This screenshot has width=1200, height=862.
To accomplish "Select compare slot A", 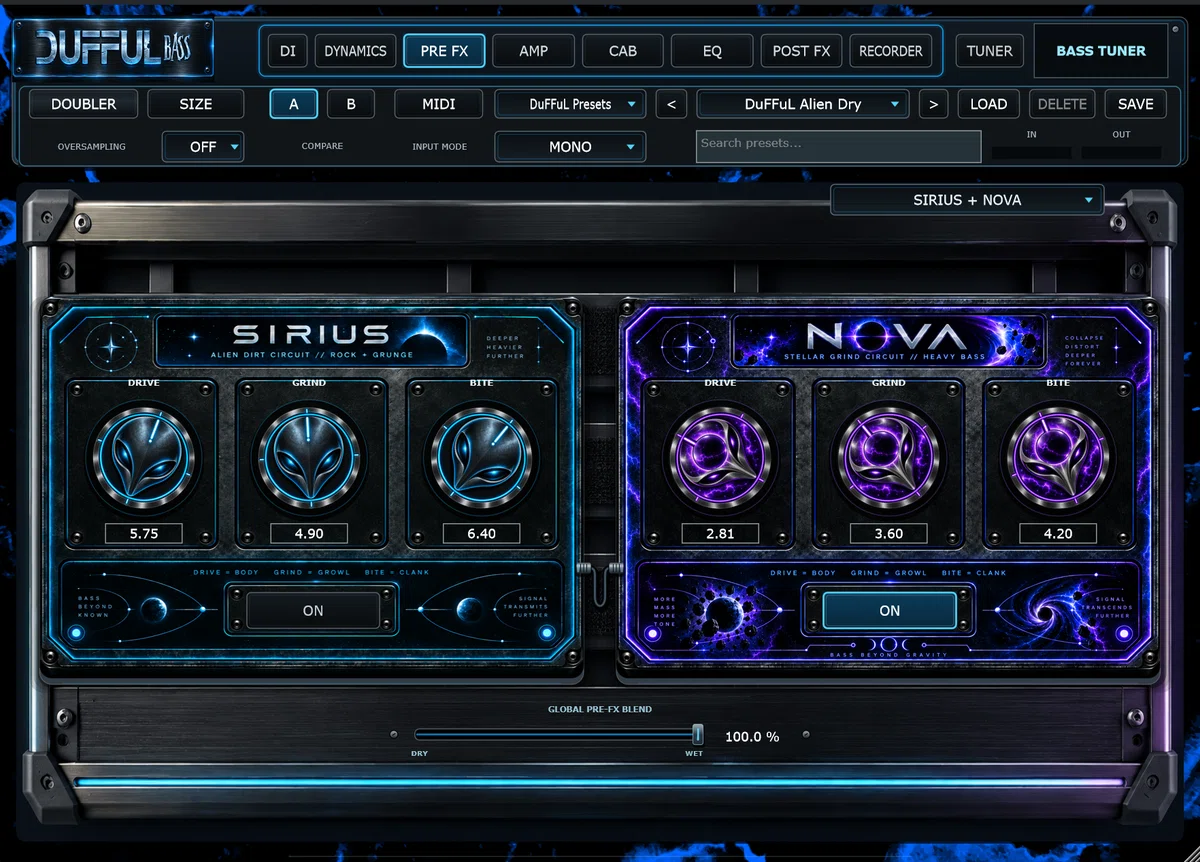I will [293, 104].
